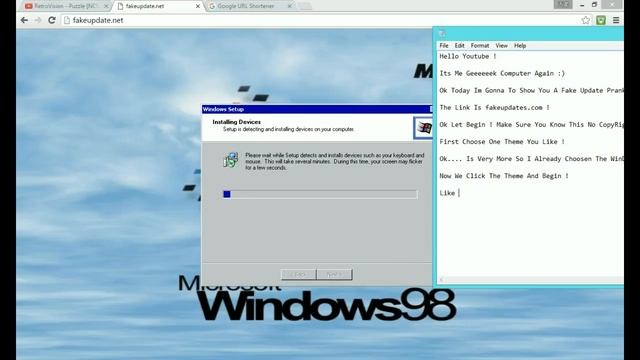Close the RetroVision YouTube tab
The width and height of the screenshot is (640, 360).
tap(106, 6)
